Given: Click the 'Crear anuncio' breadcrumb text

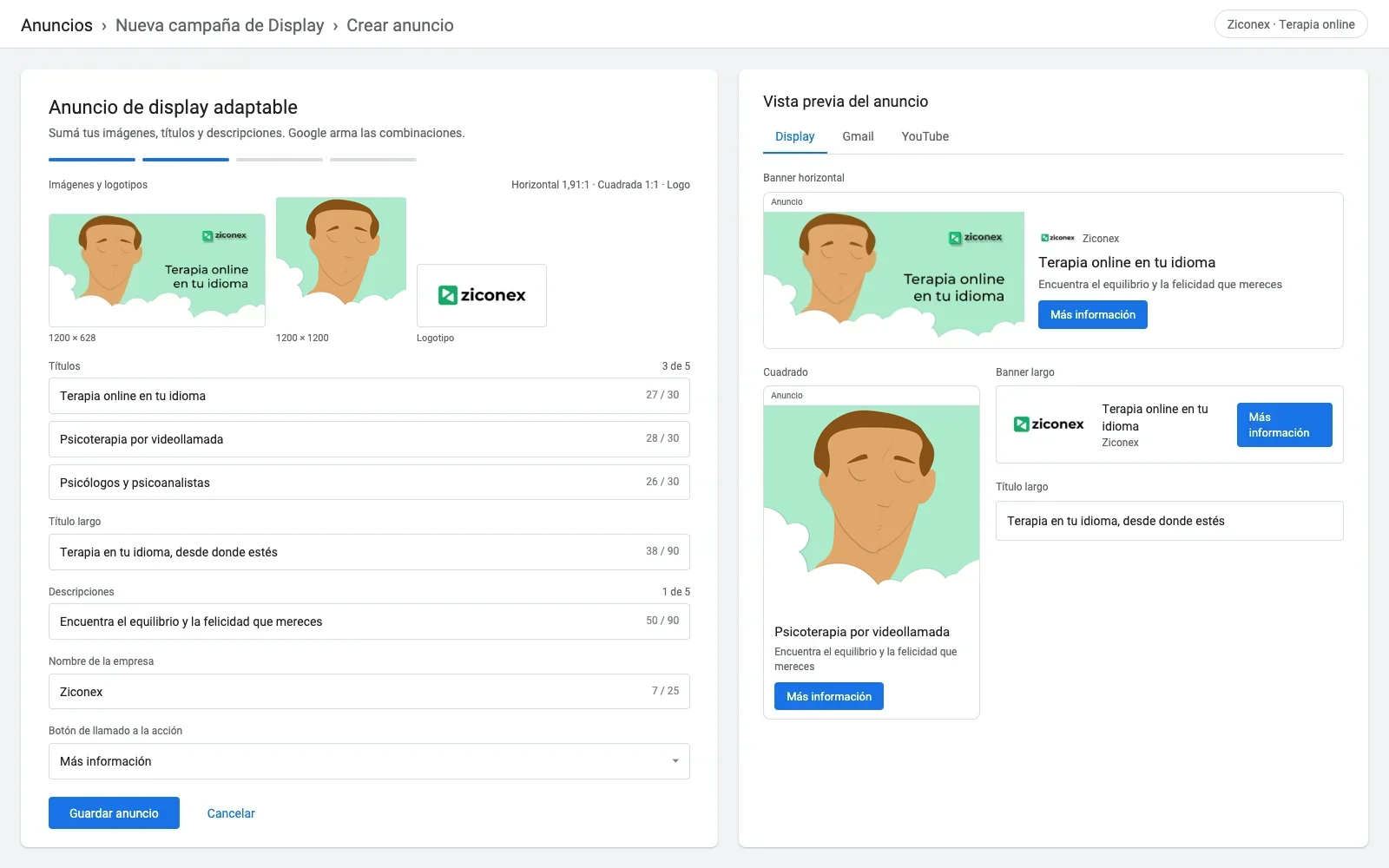Looking at the screenshot, I should click(400, 25).
